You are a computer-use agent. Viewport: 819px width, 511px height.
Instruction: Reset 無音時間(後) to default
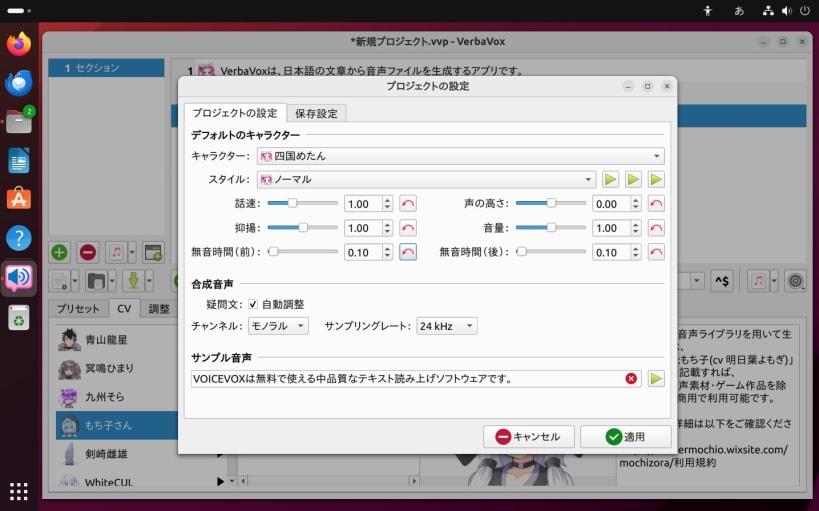pyautogui.click(x=656, y=252)
